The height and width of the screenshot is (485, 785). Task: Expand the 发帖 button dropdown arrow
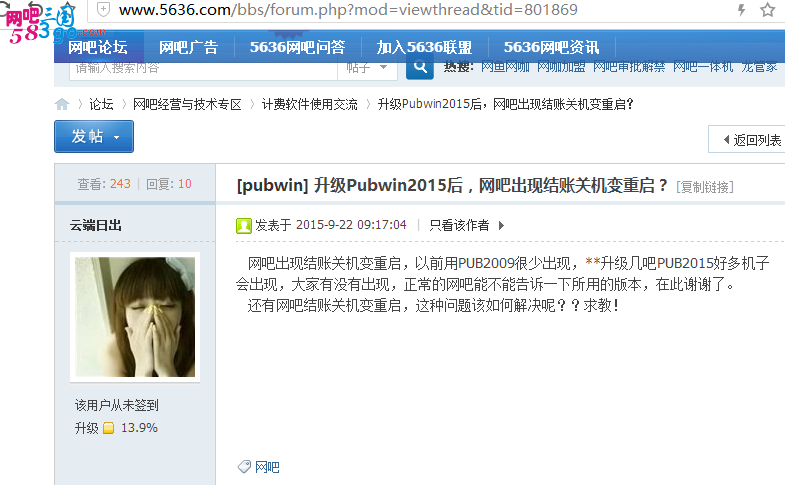(x=117, y=137)
